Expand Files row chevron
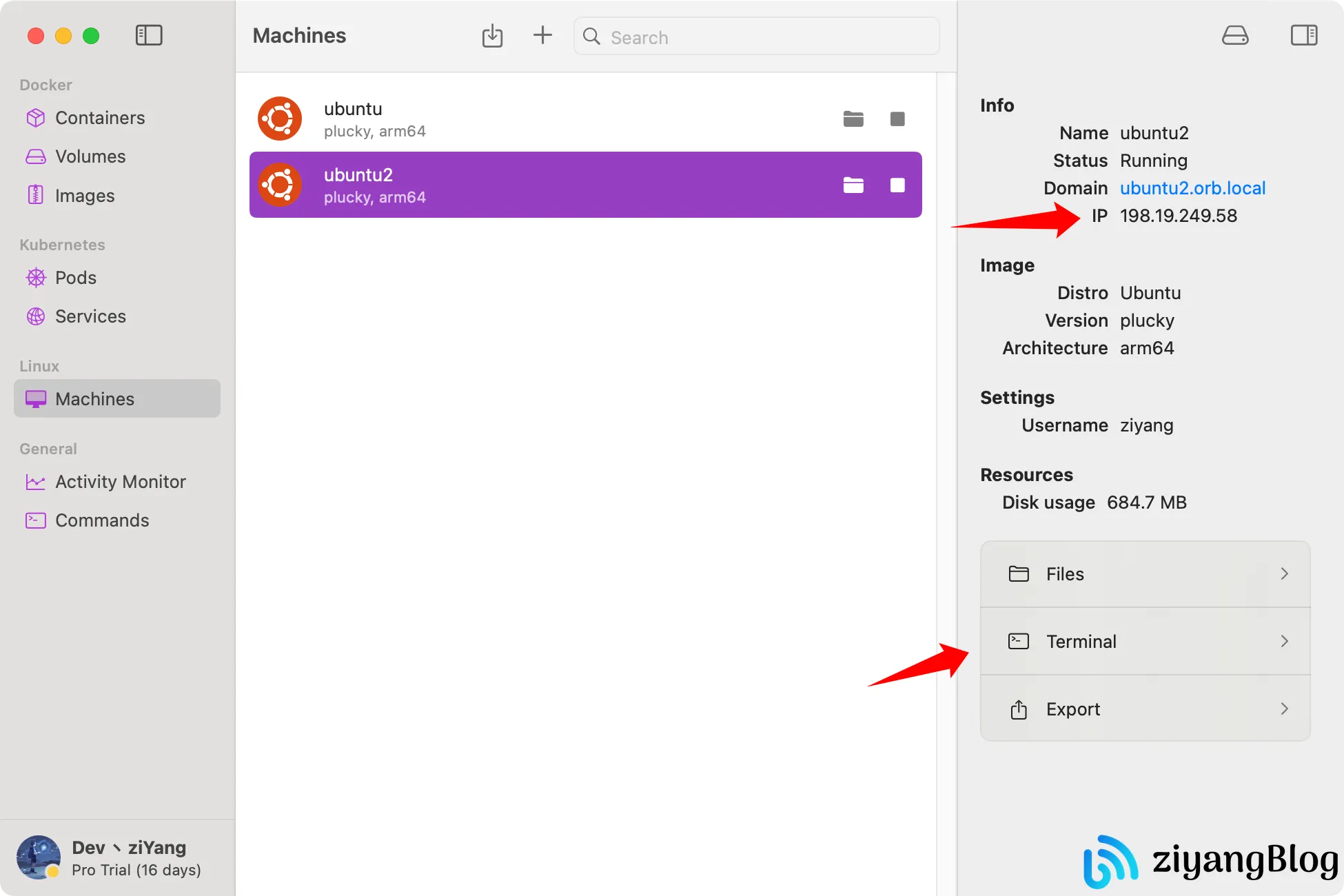Screen dimensions: 1344x896 point(1284,573)
